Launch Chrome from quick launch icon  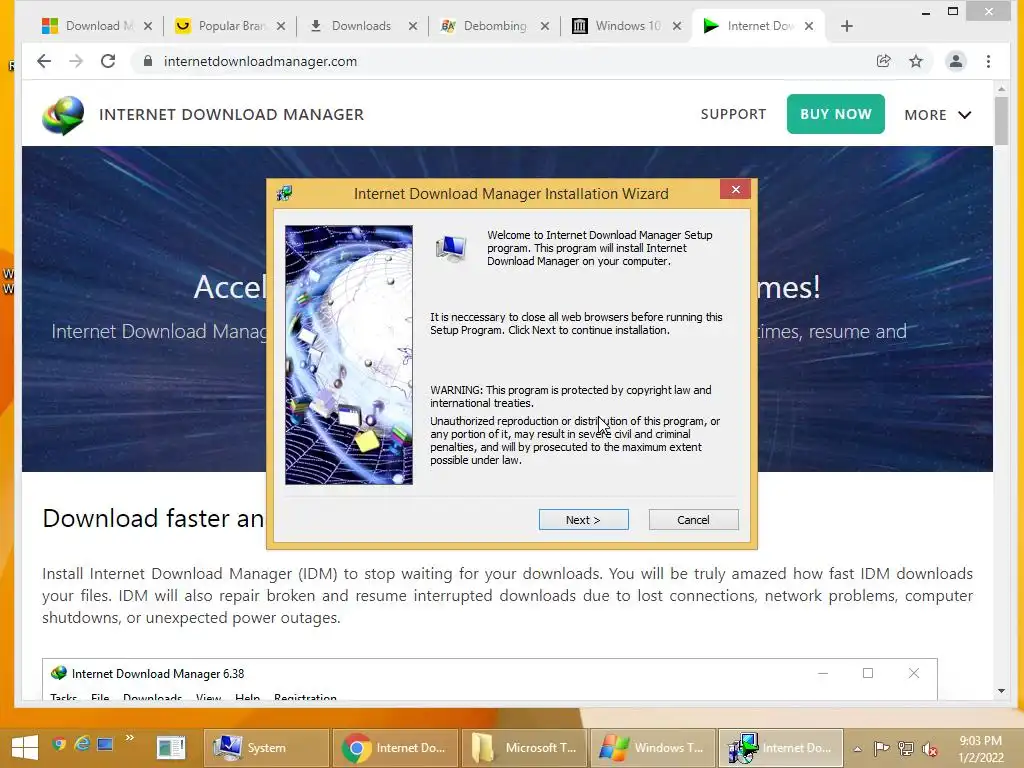59,744
